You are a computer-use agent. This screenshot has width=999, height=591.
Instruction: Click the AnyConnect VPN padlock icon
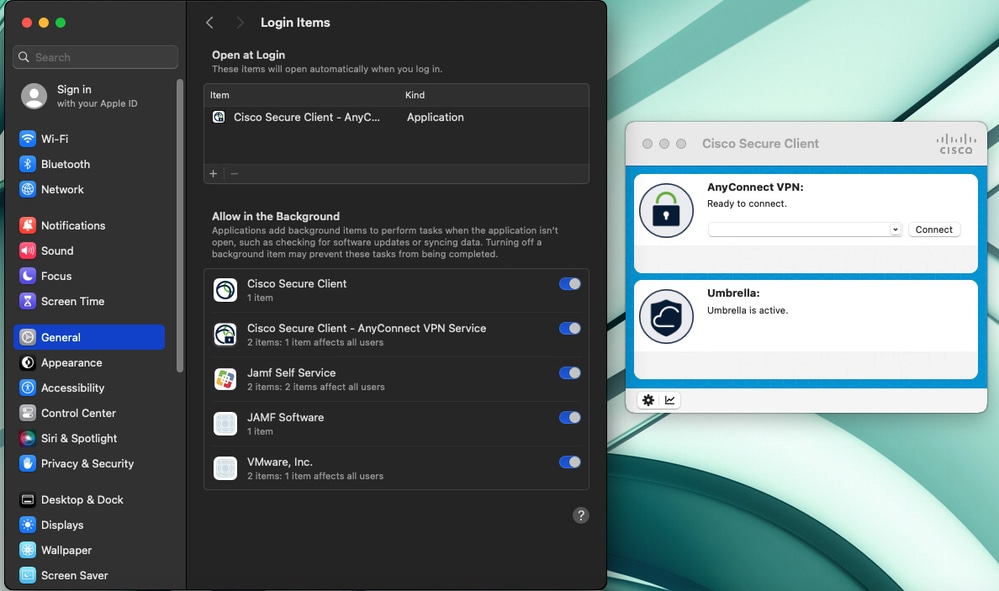point(666,210)
